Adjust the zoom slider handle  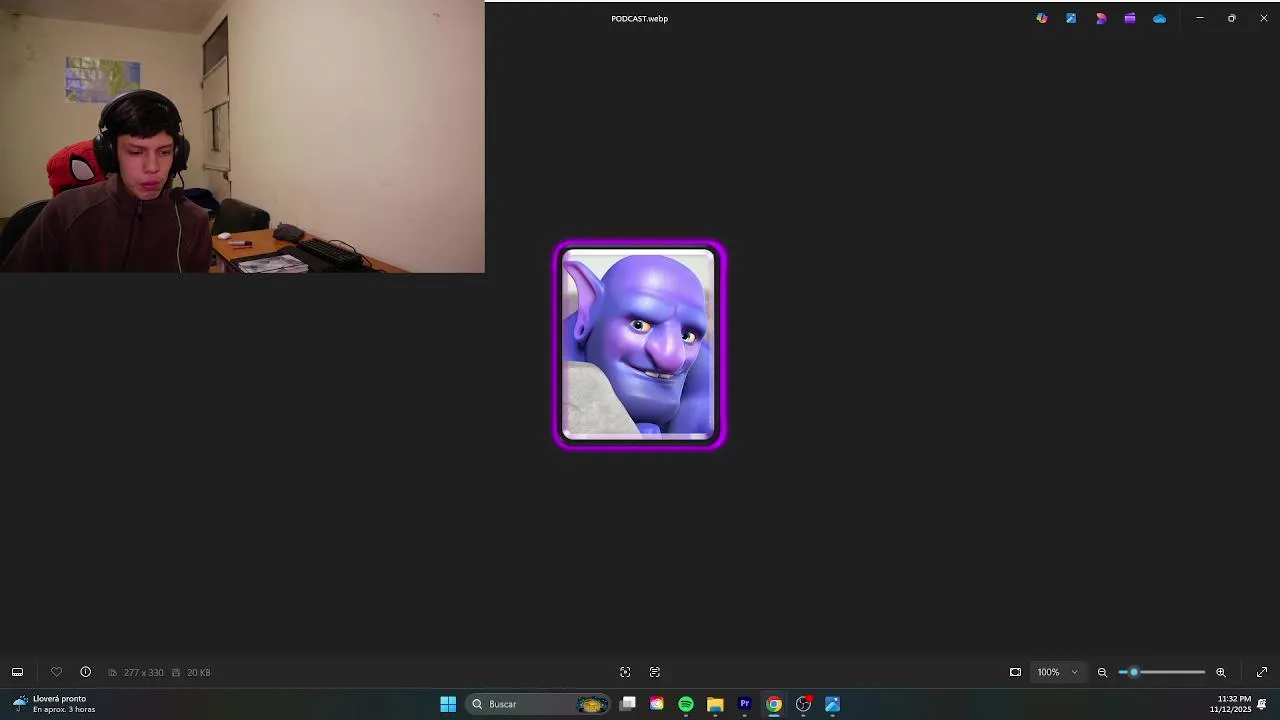click(1133, 672)
